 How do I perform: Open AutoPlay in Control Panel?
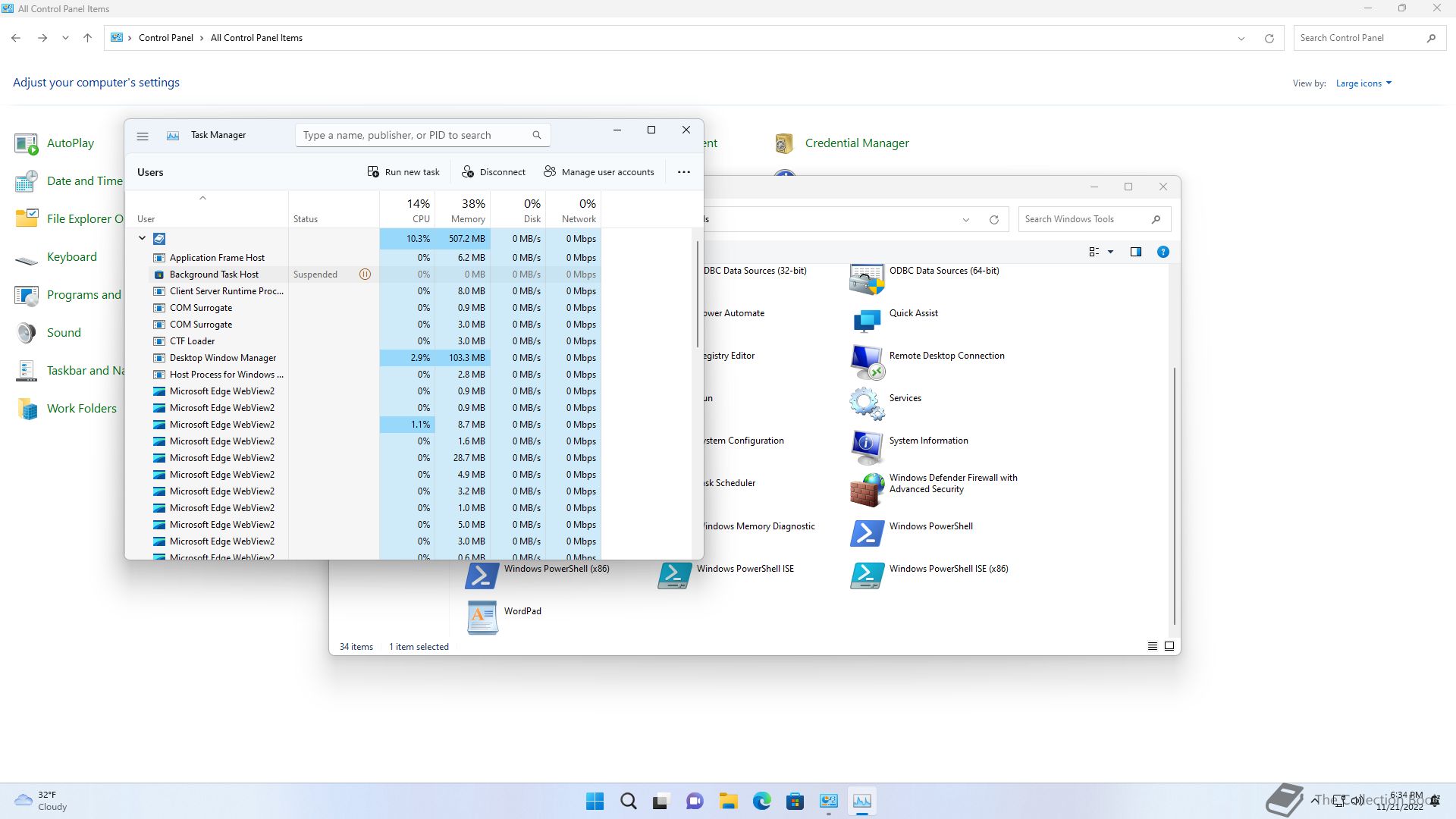click(55, 143)
